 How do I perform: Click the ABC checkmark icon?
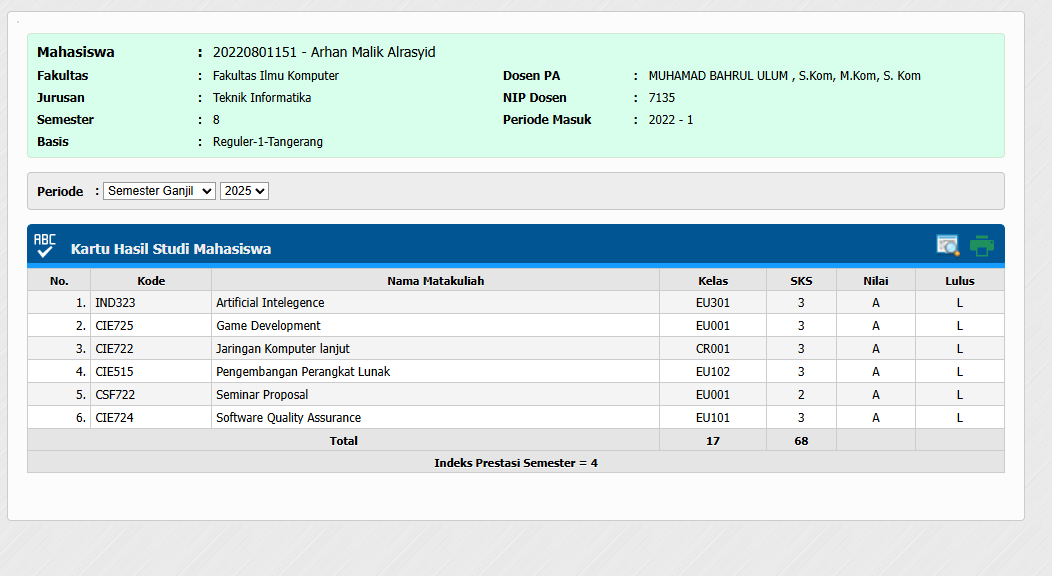45,246
